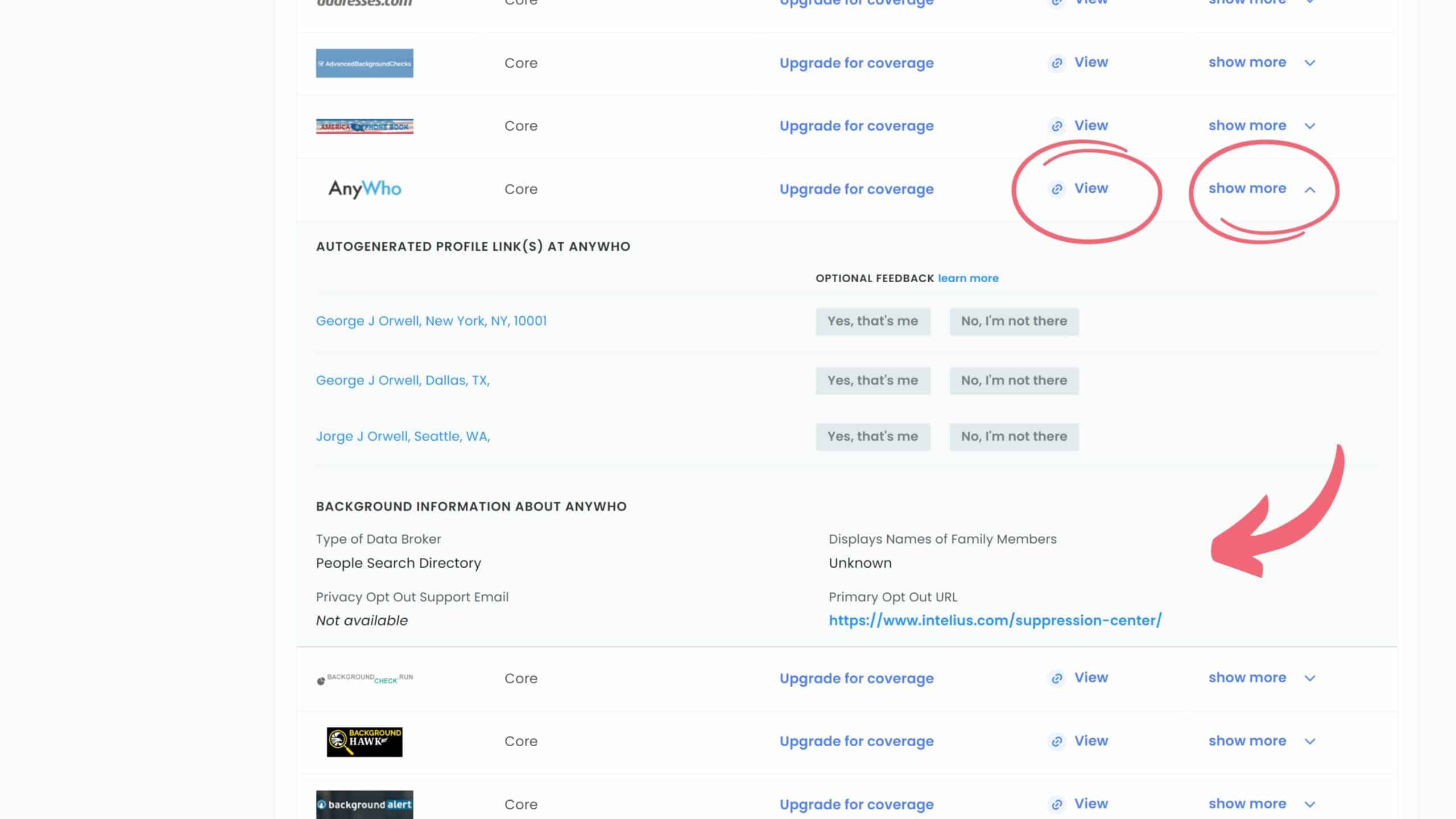The width and height of the screenshot is (1456, 819).
Task: Click Unknown under Displays Names of Family Members
Action: (860, 563)
